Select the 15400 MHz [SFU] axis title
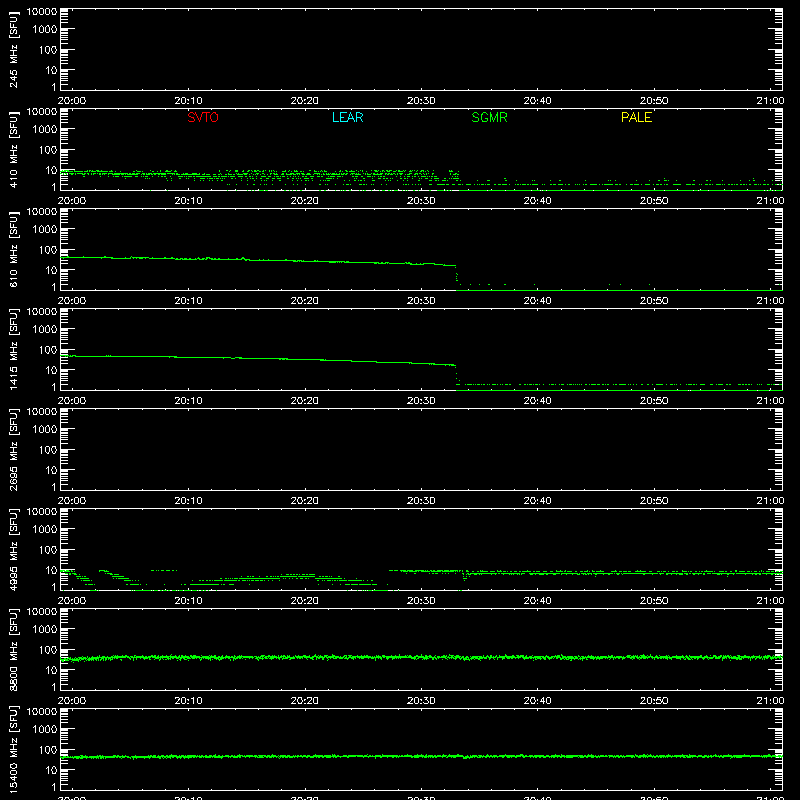Image resolution: width=800 pixels, height=800 pixels. [x=13, y=750]
